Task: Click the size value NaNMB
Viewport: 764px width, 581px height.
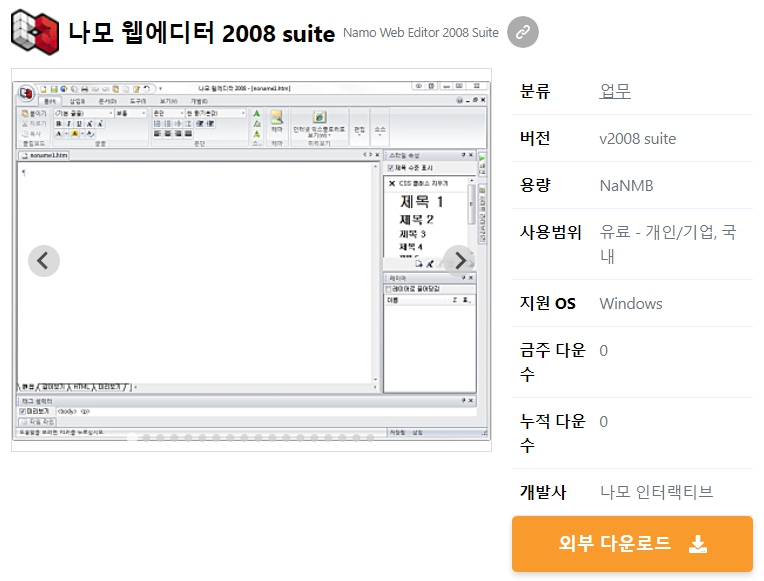Action: (x=626, y=186)
